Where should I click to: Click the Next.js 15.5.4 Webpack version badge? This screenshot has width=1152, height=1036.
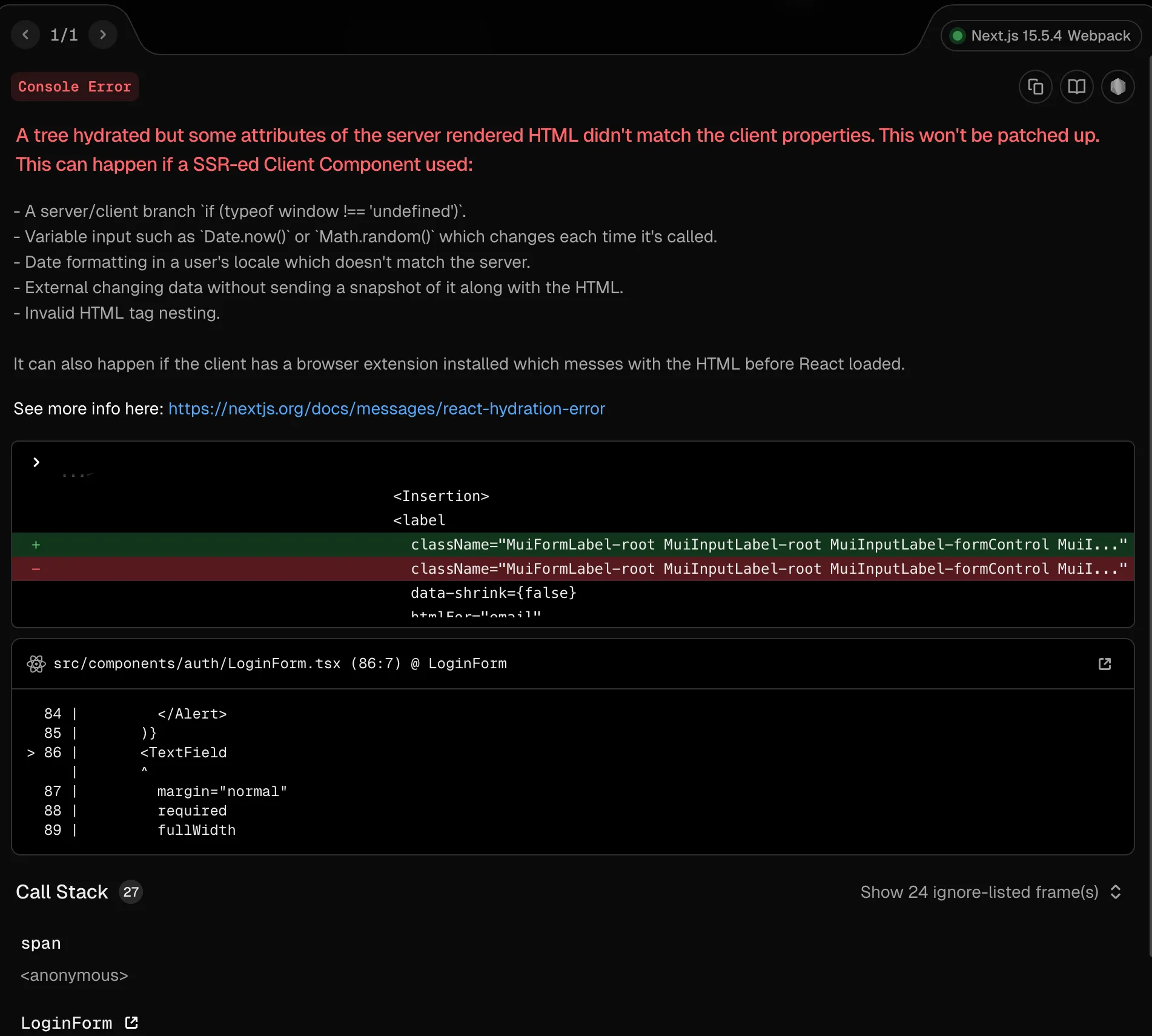(x=1041, y=36)
